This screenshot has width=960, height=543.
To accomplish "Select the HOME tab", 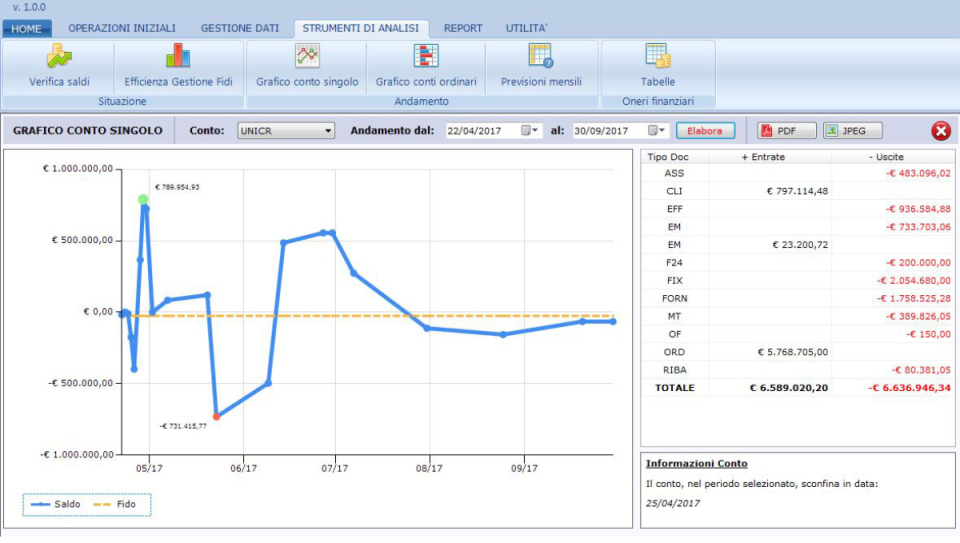I will 26,29.
